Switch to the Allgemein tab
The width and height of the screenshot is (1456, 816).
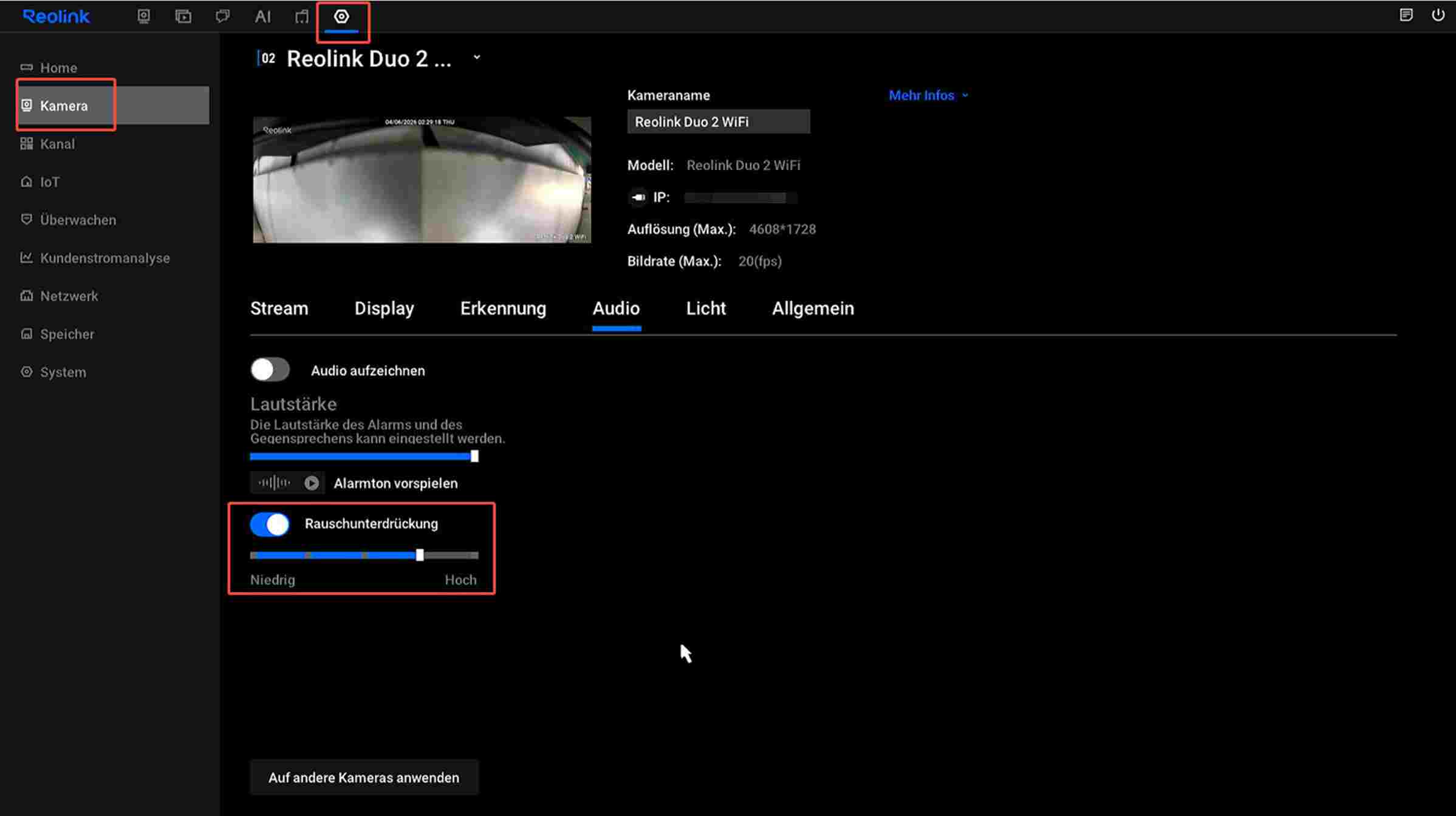tap(813, 308)
